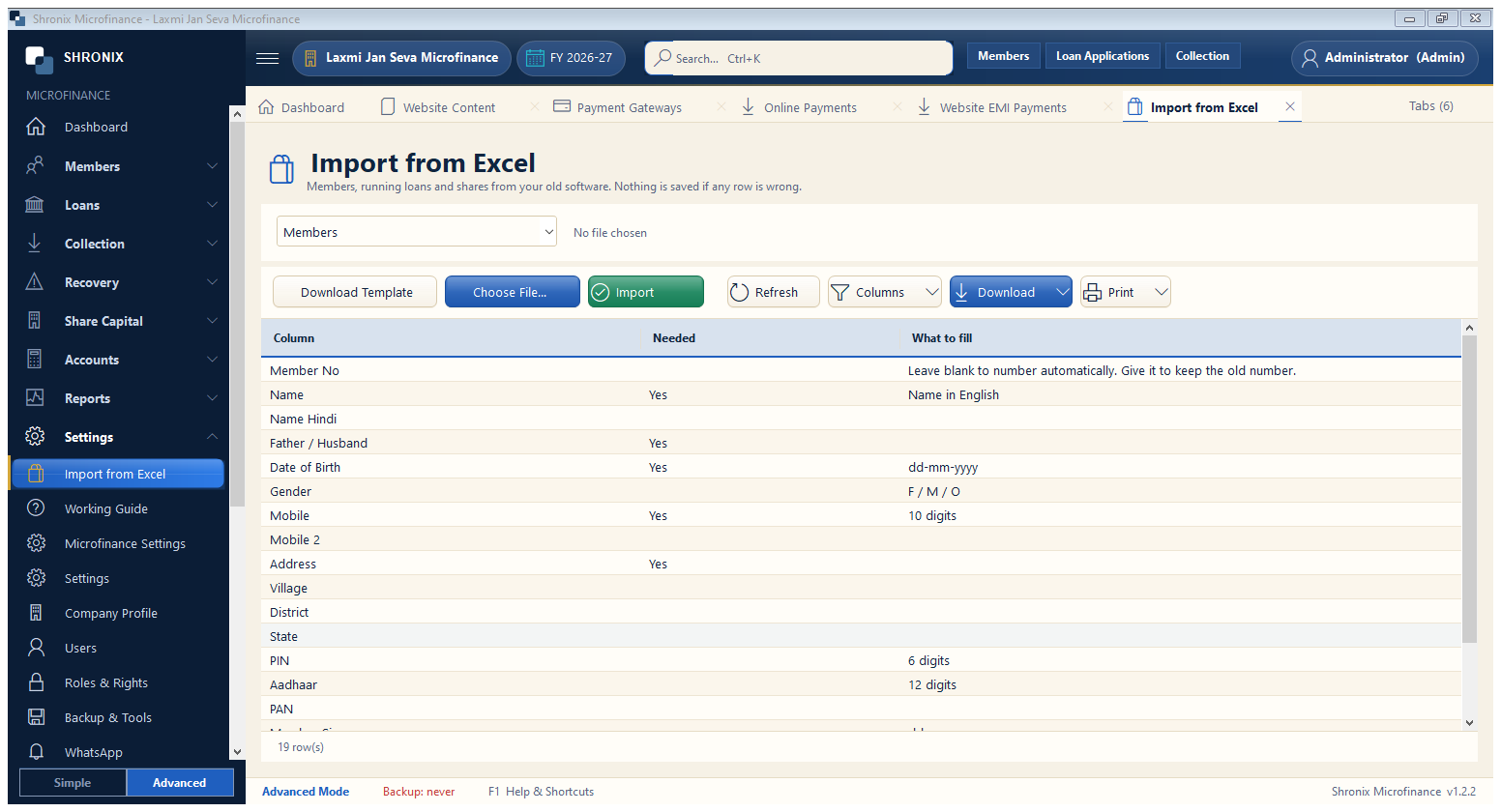Screen dimensions: 1501x812
Task: Click the Download Template button
Action: pyautogui.click(x=355, y=292)
